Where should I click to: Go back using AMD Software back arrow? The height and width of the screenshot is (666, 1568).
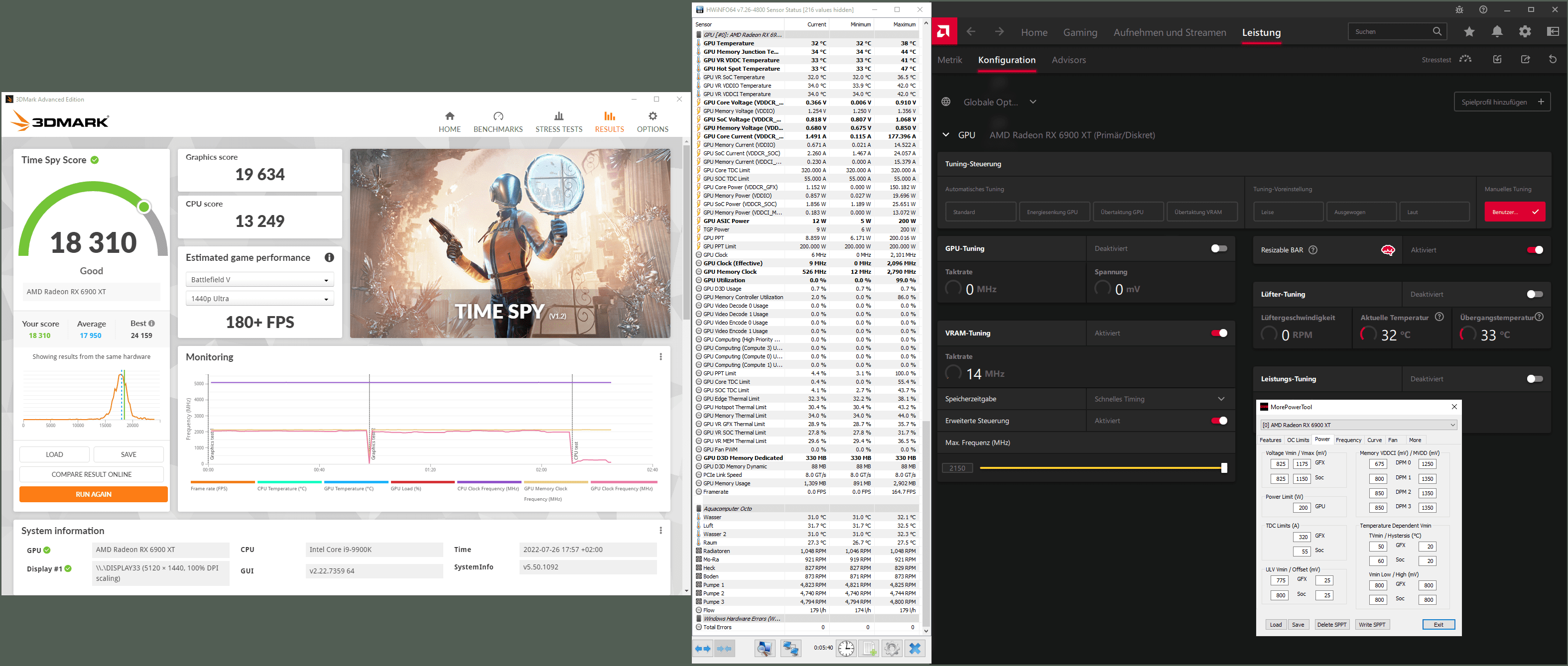coord(971,32)
